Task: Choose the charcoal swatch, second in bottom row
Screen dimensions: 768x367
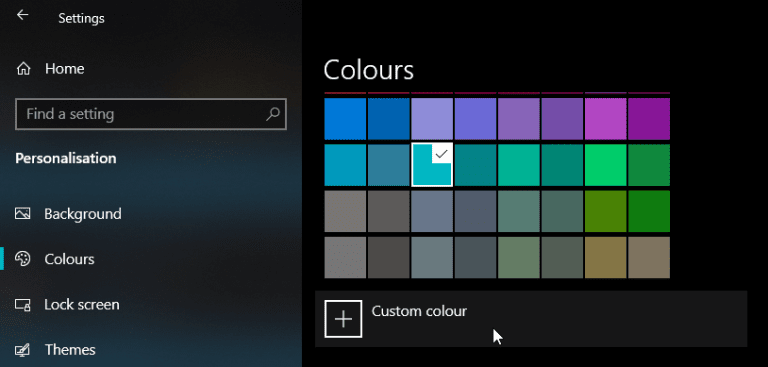Action: [x=388, y=258]
